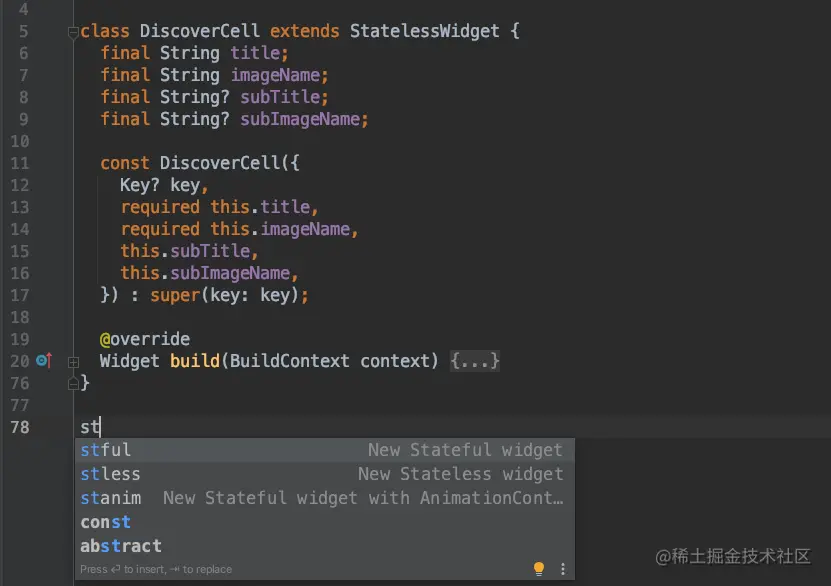Choose the abstract keyword suggestion
This screenshot has width=831, height=586.
click(120, 546)
